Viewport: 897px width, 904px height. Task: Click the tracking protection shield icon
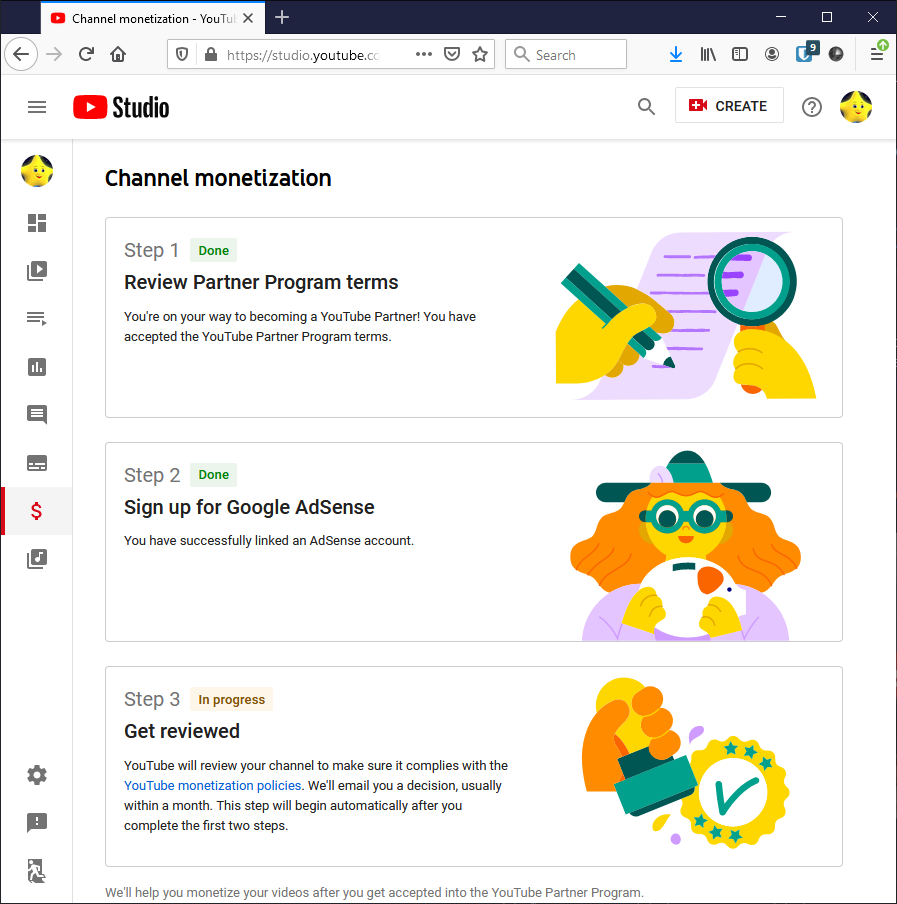click(x=182, y=55)
